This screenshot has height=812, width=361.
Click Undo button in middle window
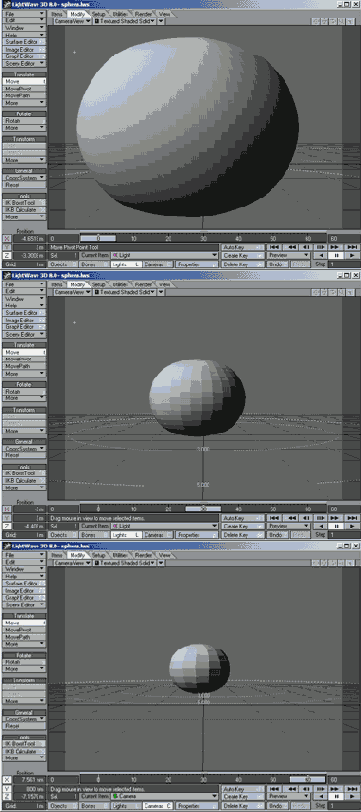pos(278,534)
